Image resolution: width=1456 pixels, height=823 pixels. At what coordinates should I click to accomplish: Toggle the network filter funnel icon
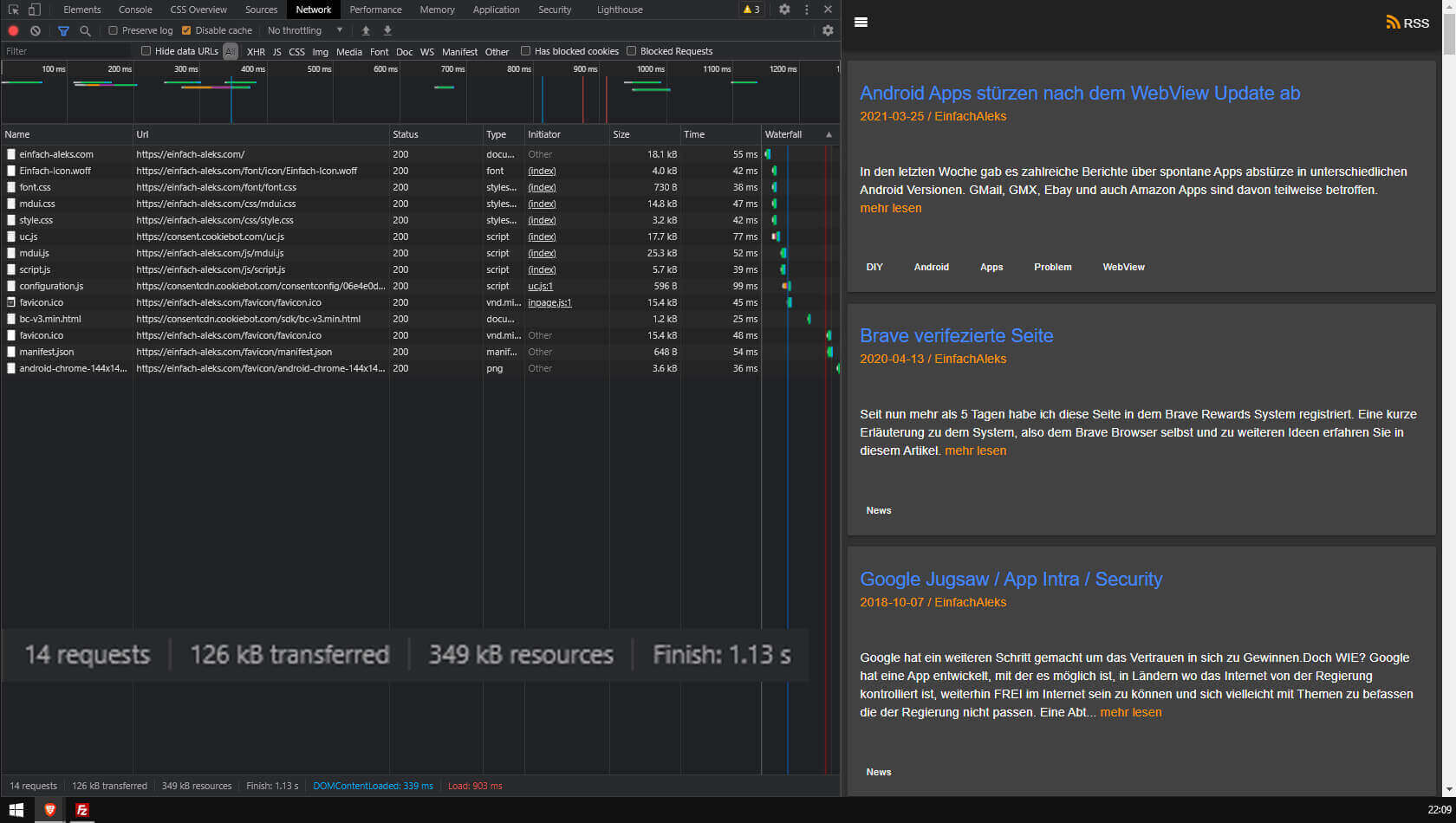[63, 30]
